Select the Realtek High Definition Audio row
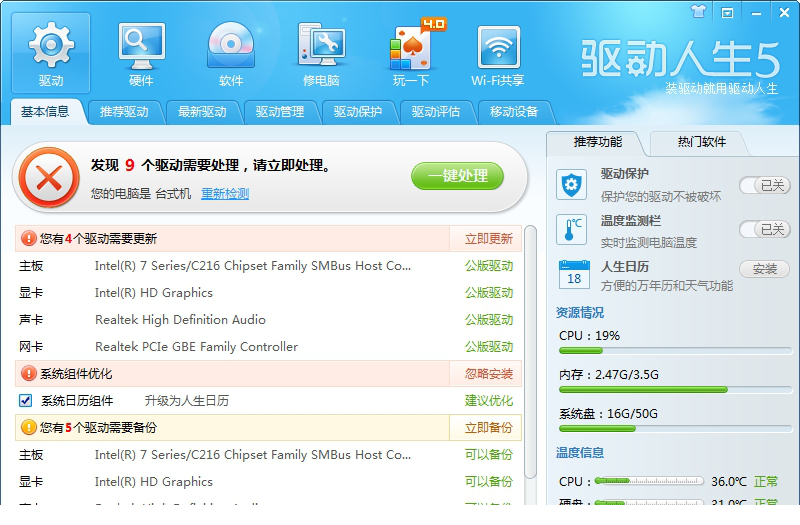Screen dimensions: 800x525 pos(268,320)
